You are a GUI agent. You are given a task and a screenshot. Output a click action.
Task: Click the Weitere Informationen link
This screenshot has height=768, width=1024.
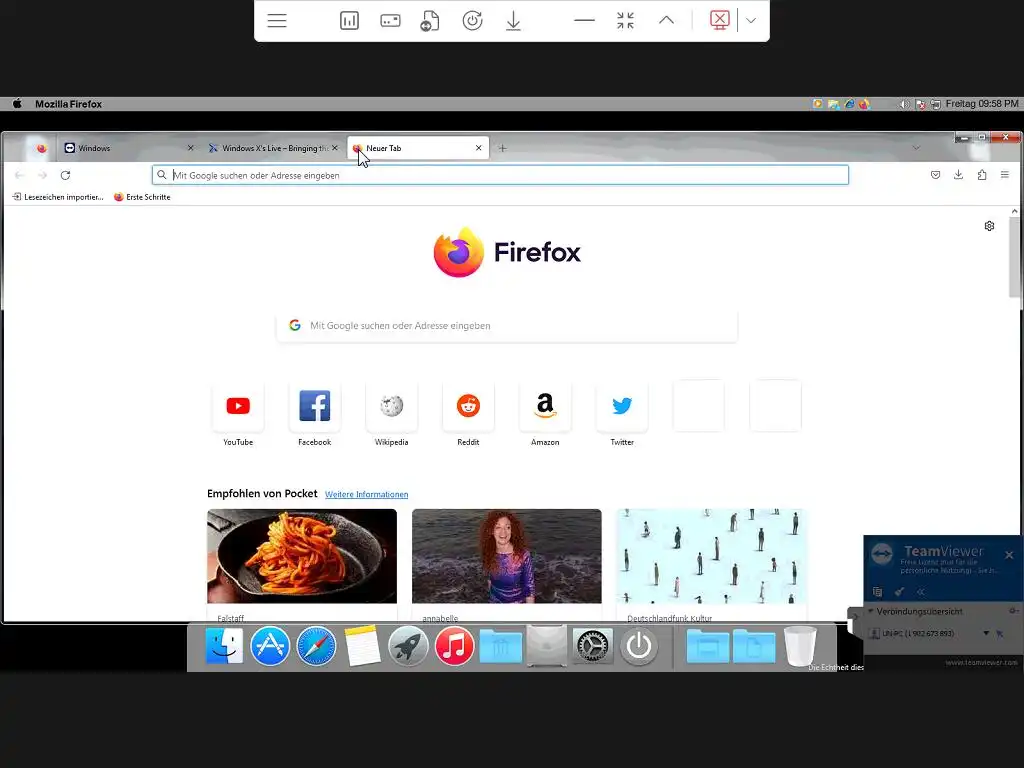(x=366, y=494)
